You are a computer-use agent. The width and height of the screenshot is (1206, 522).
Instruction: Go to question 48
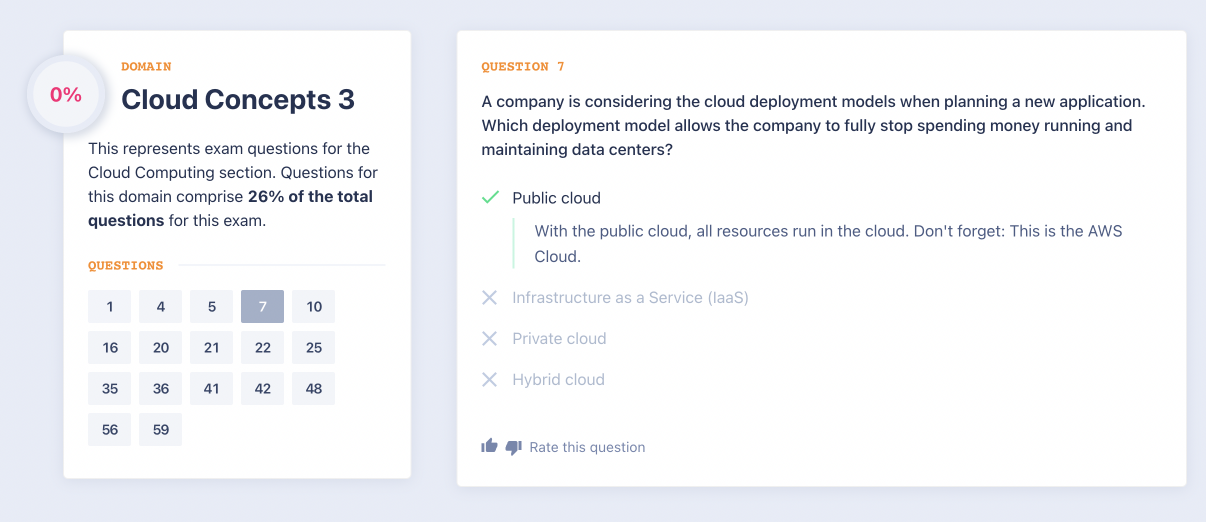(314, 389)
